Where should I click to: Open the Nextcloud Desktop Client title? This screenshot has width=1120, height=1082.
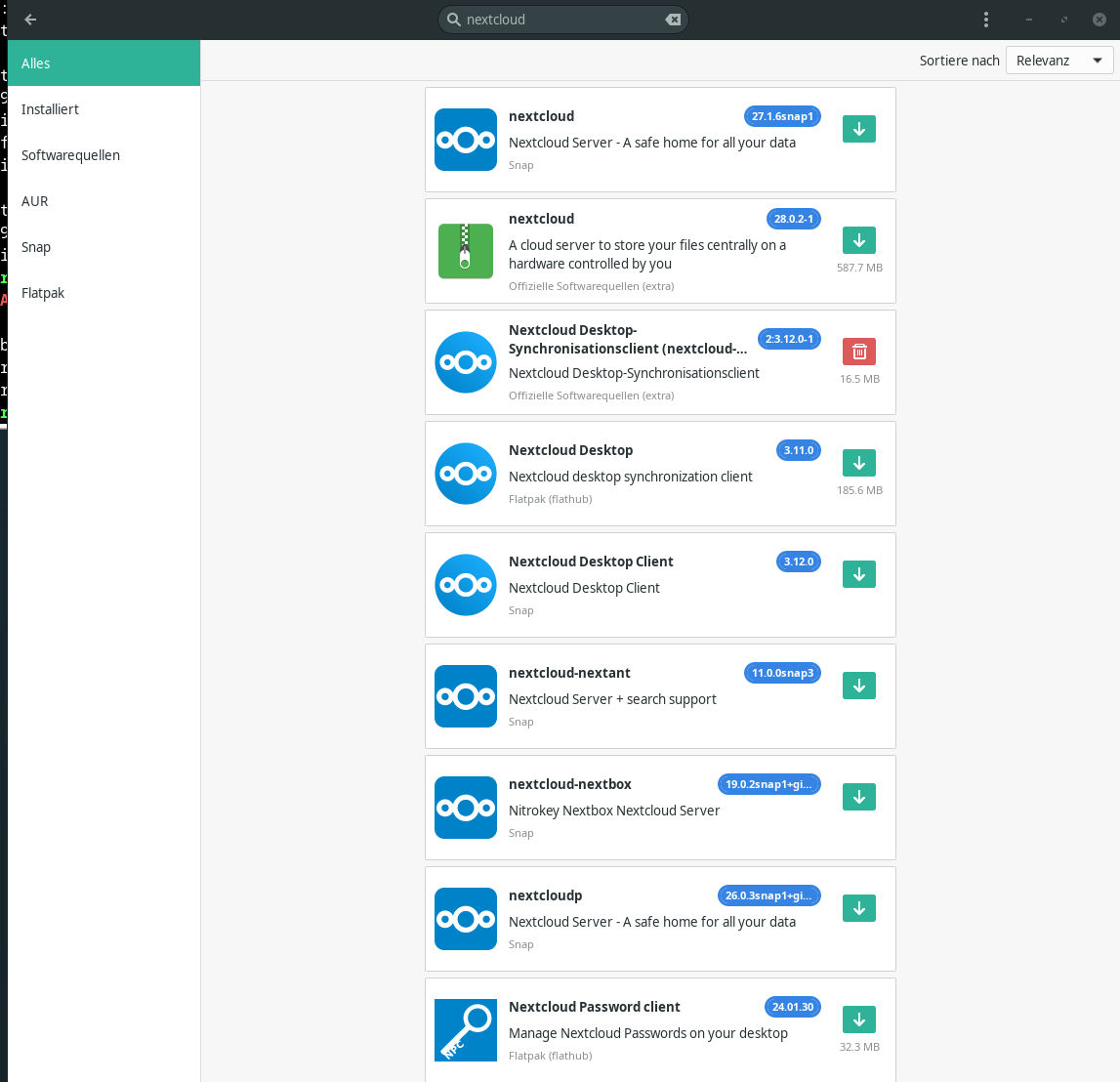591,562
